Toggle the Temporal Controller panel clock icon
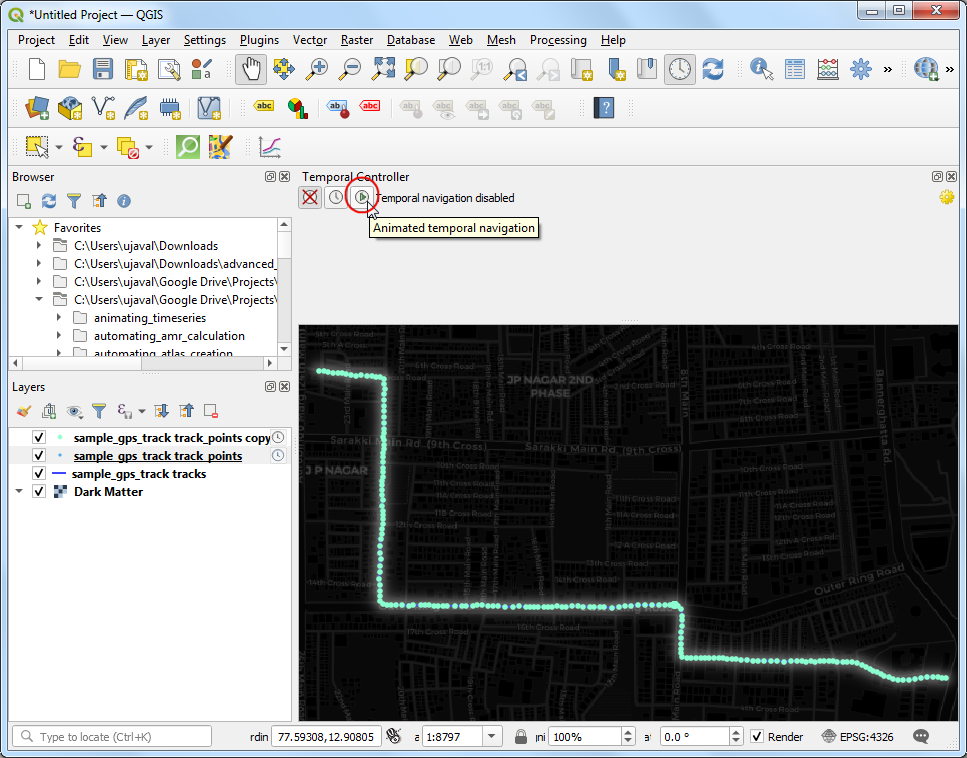Image resolution: width=967 pixels, height=758 pixels. (x=680, y=69)
